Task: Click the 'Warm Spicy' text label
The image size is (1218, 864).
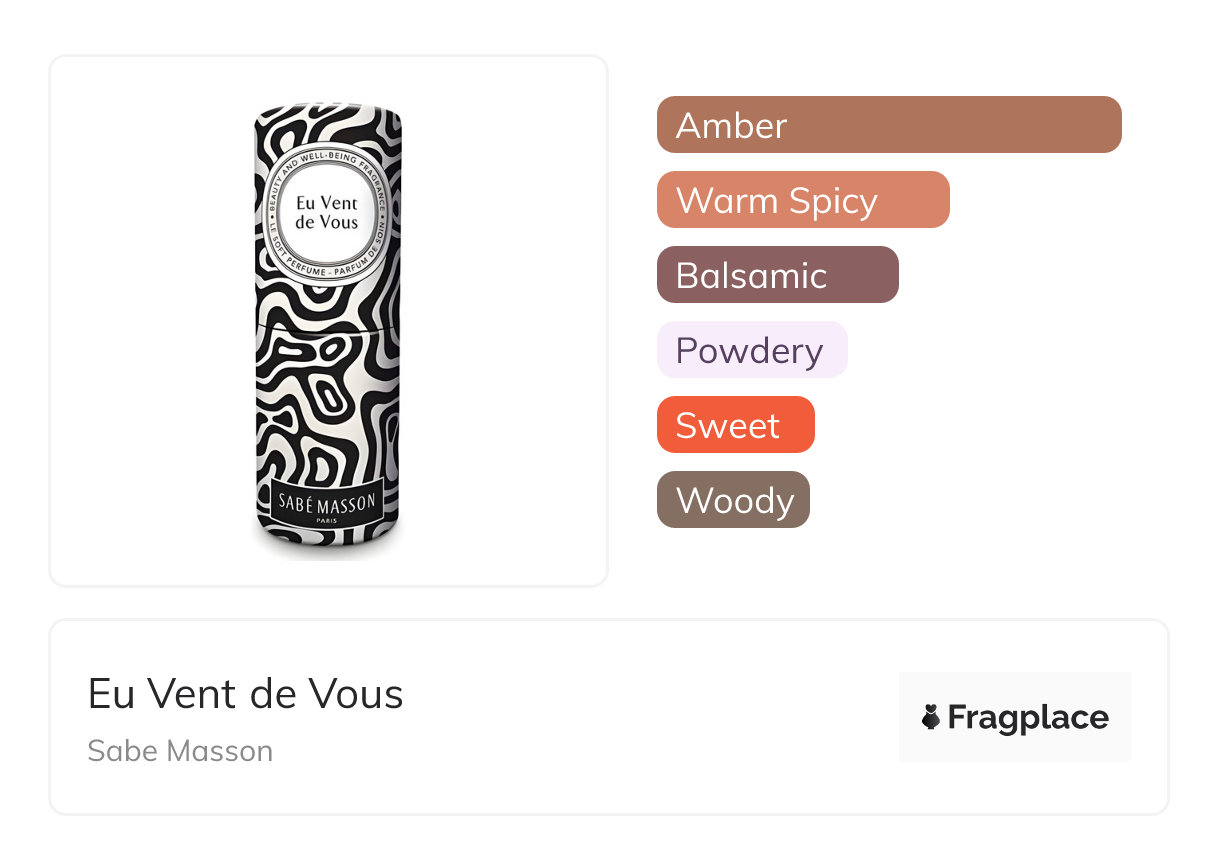Action: coord(776,201)
